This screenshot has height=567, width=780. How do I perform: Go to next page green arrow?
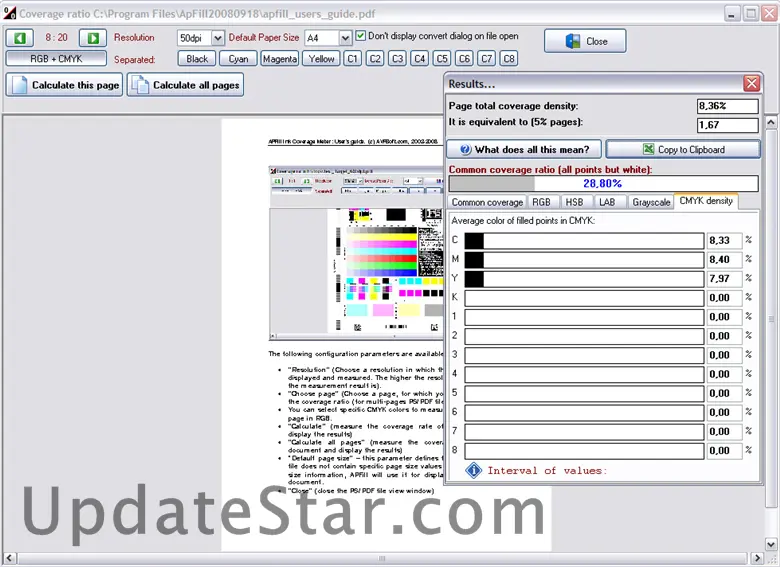tap(93, 38)
